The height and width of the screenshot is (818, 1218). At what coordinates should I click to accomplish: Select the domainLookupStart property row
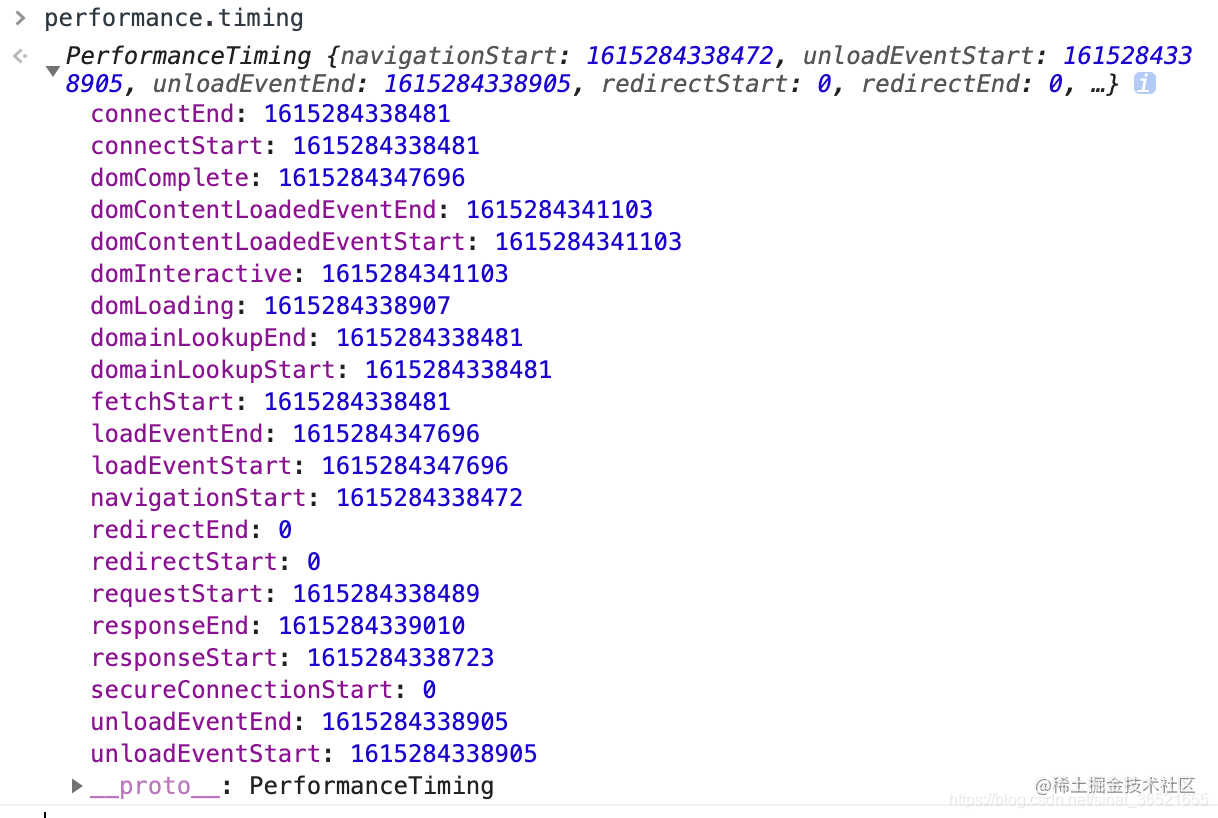tap(321, 370)
